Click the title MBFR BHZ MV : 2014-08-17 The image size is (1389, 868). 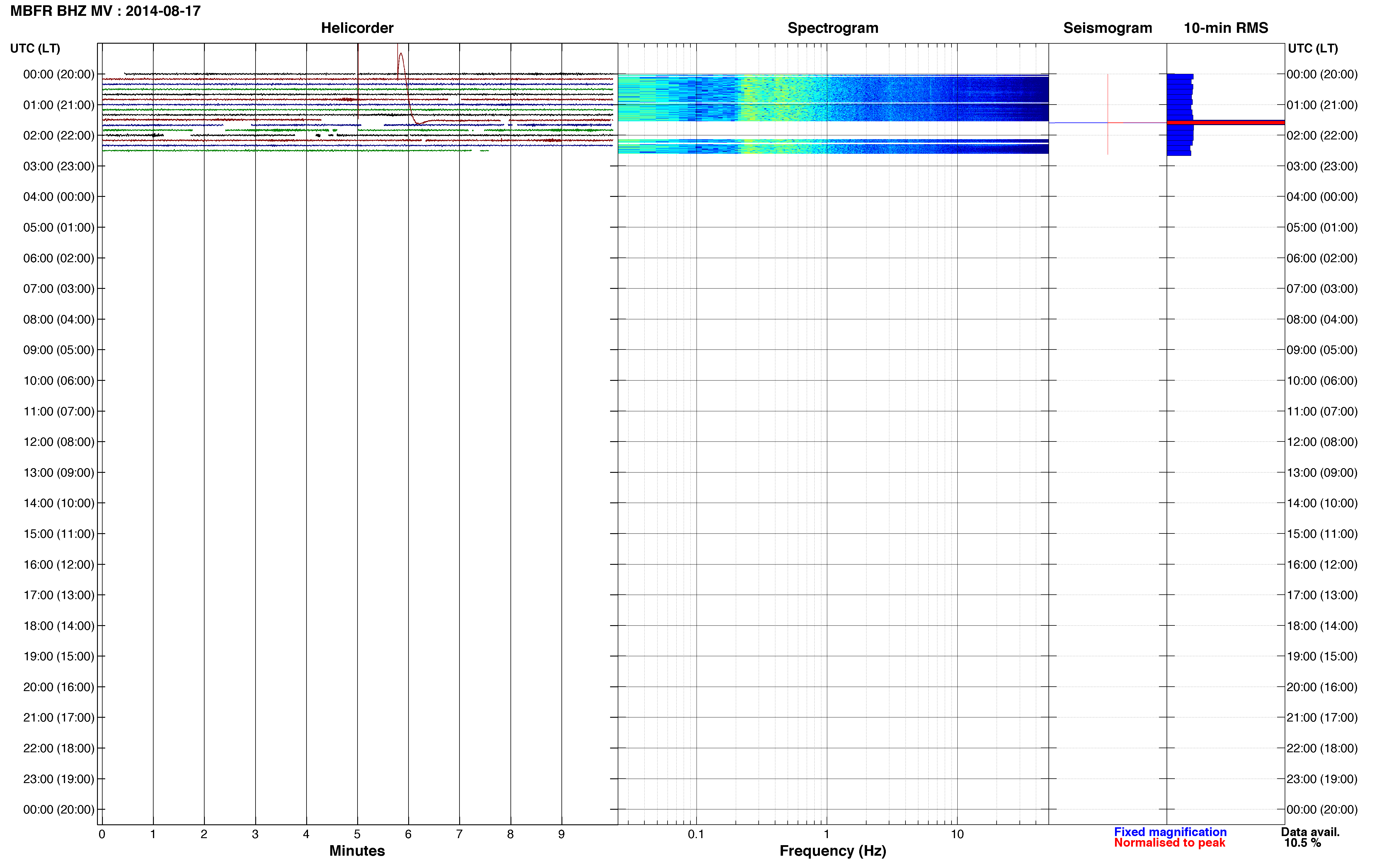tap(106, 11)
